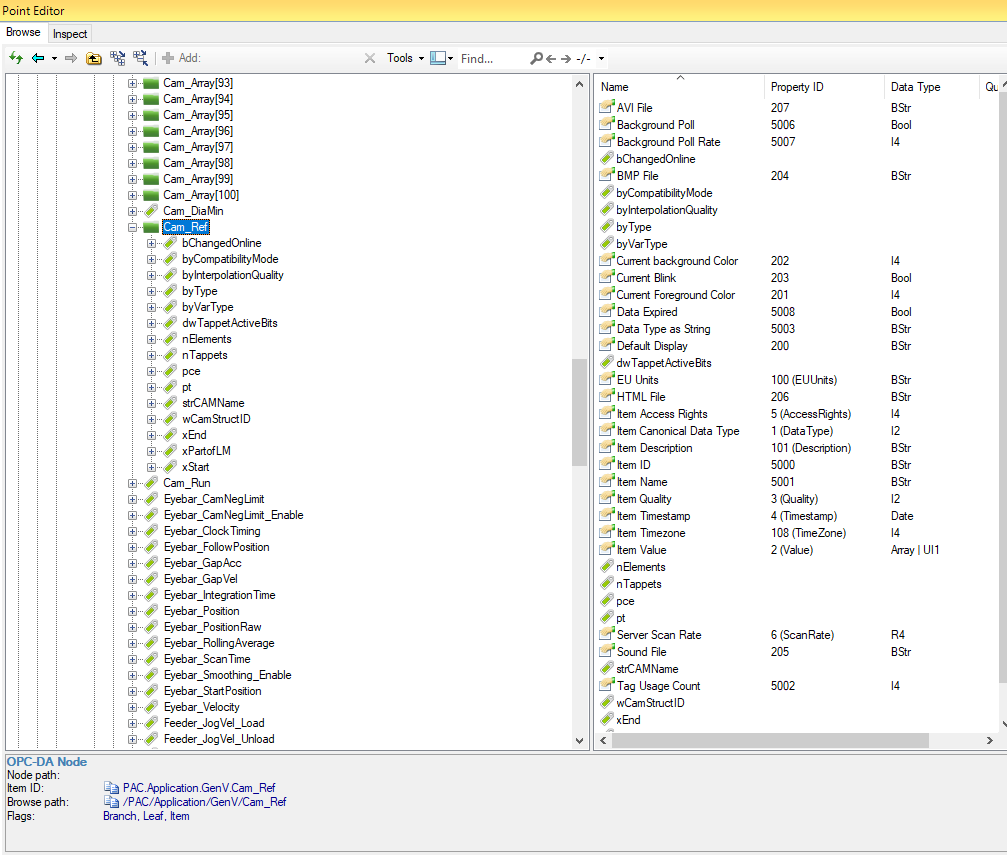Click the /PAC/Application/GenV/Cam_Ref browse path link
1007x855 pixels.
(x=204, y=802)
